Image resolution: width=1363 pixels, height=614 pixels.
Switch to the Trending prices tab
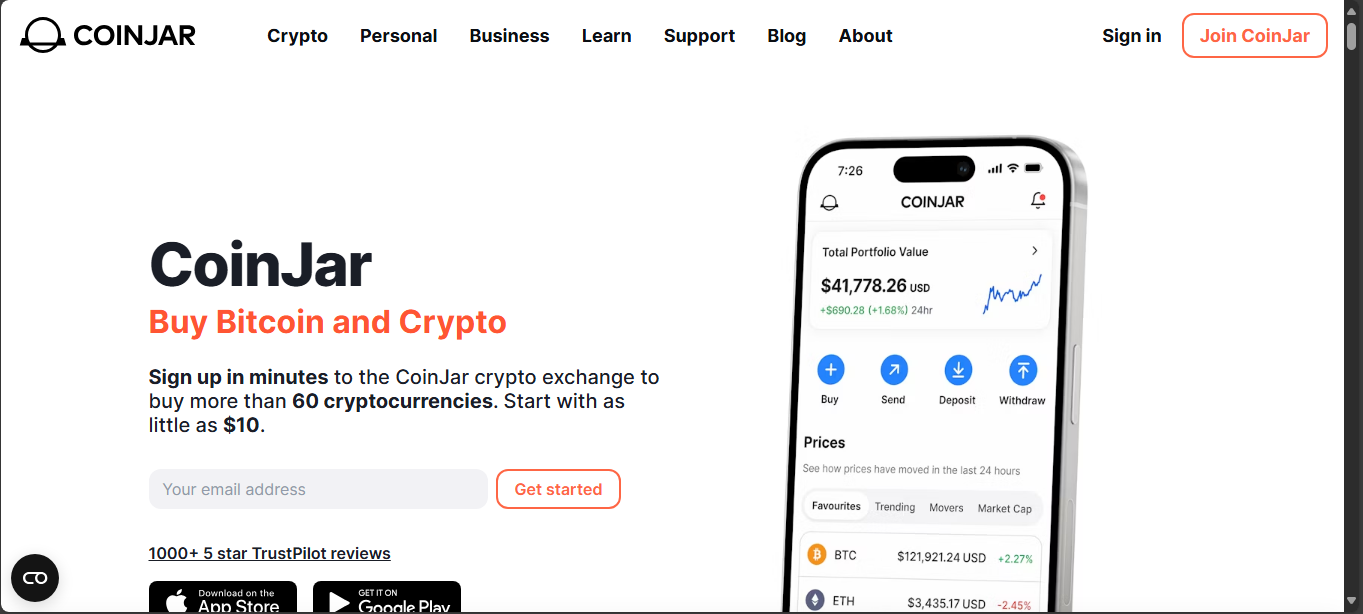(x=894, y=507)
